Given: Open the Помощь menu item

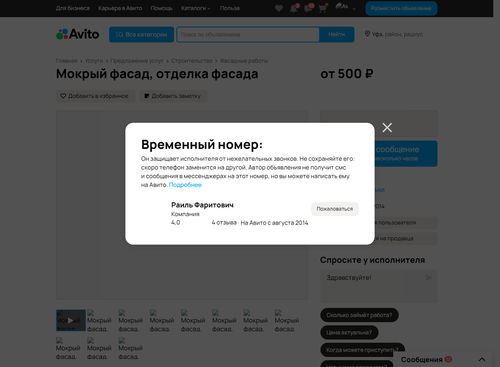Looking at the screenshot, I should tap(161, 8).
